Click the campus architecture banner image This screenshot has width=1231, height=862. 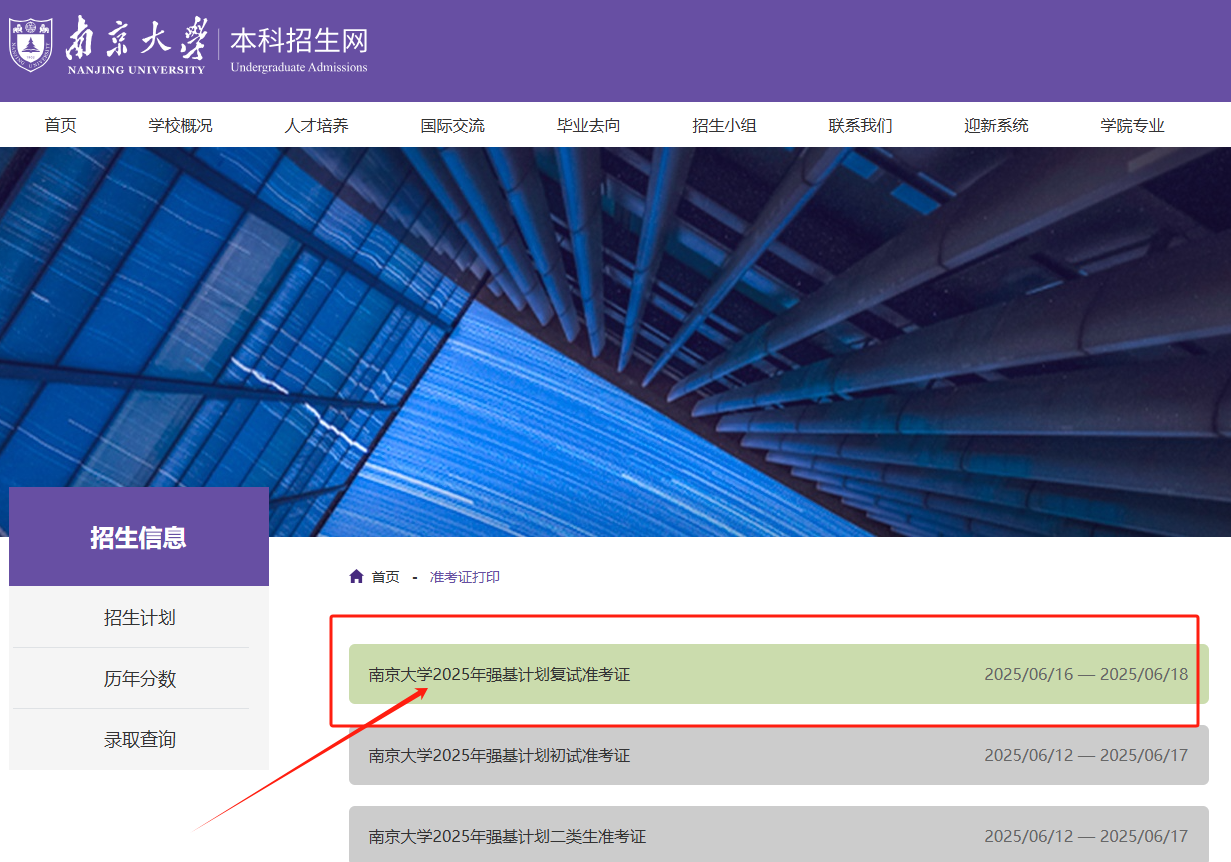[x=615, y=340]
